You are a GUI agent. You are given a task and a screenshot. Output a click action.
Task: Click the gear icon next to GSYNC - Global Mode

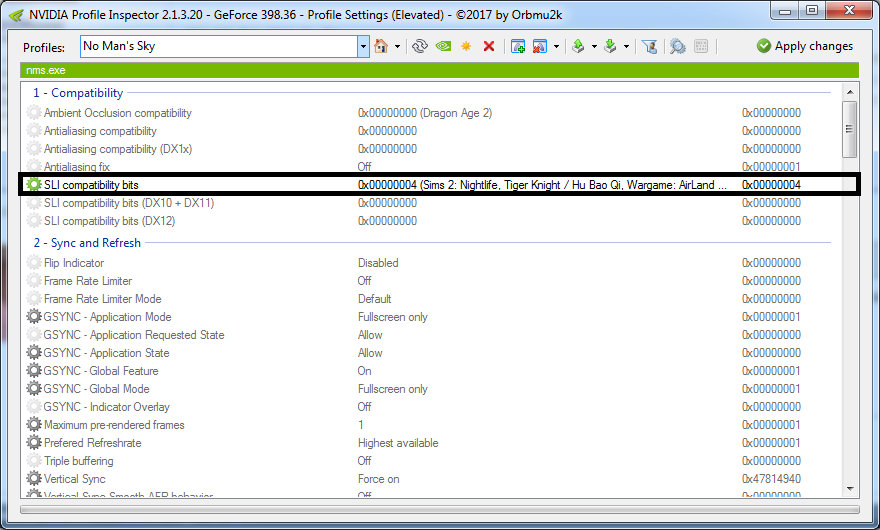tap(34, 389)
